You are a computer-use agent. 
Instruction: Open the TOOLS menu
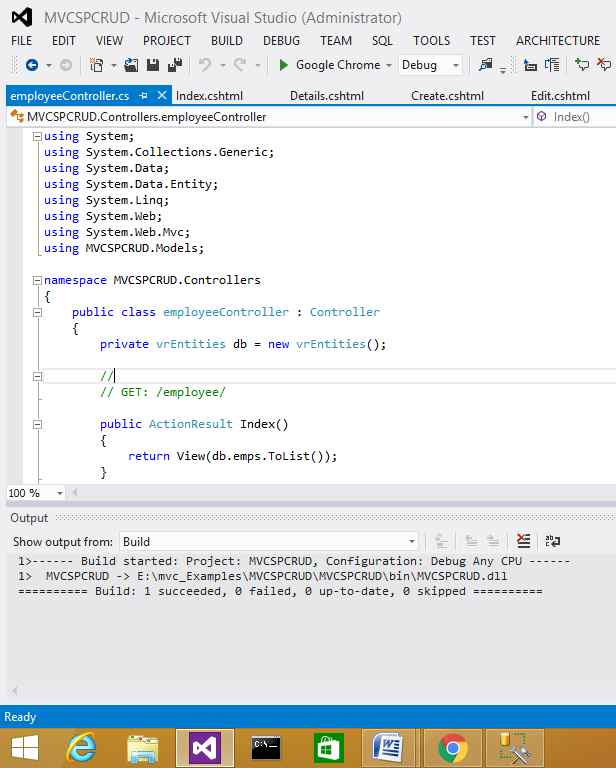pos(431,41)
